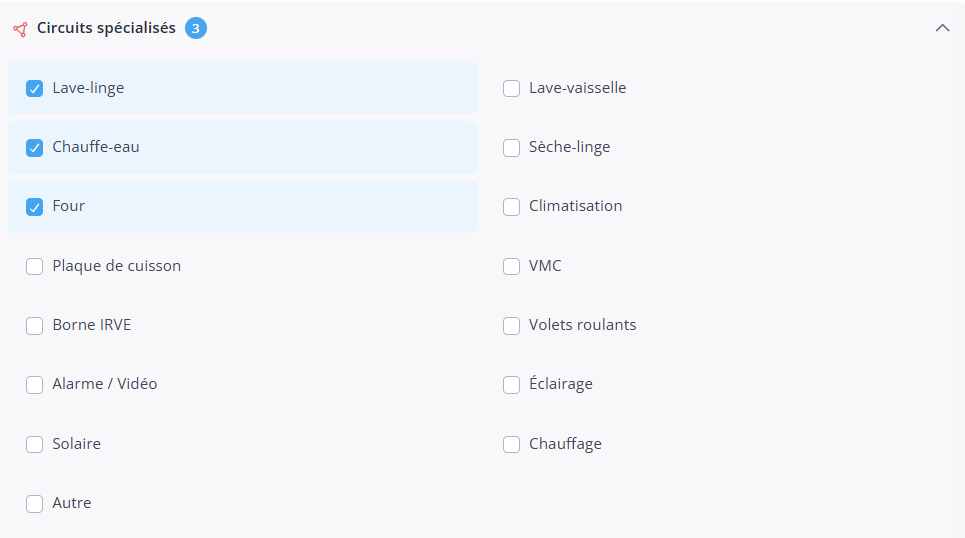The height and width of the screenshot is (538, 965).
Task: Enable the Plaque de cuisson checkbox
Action: click(34, 267)
